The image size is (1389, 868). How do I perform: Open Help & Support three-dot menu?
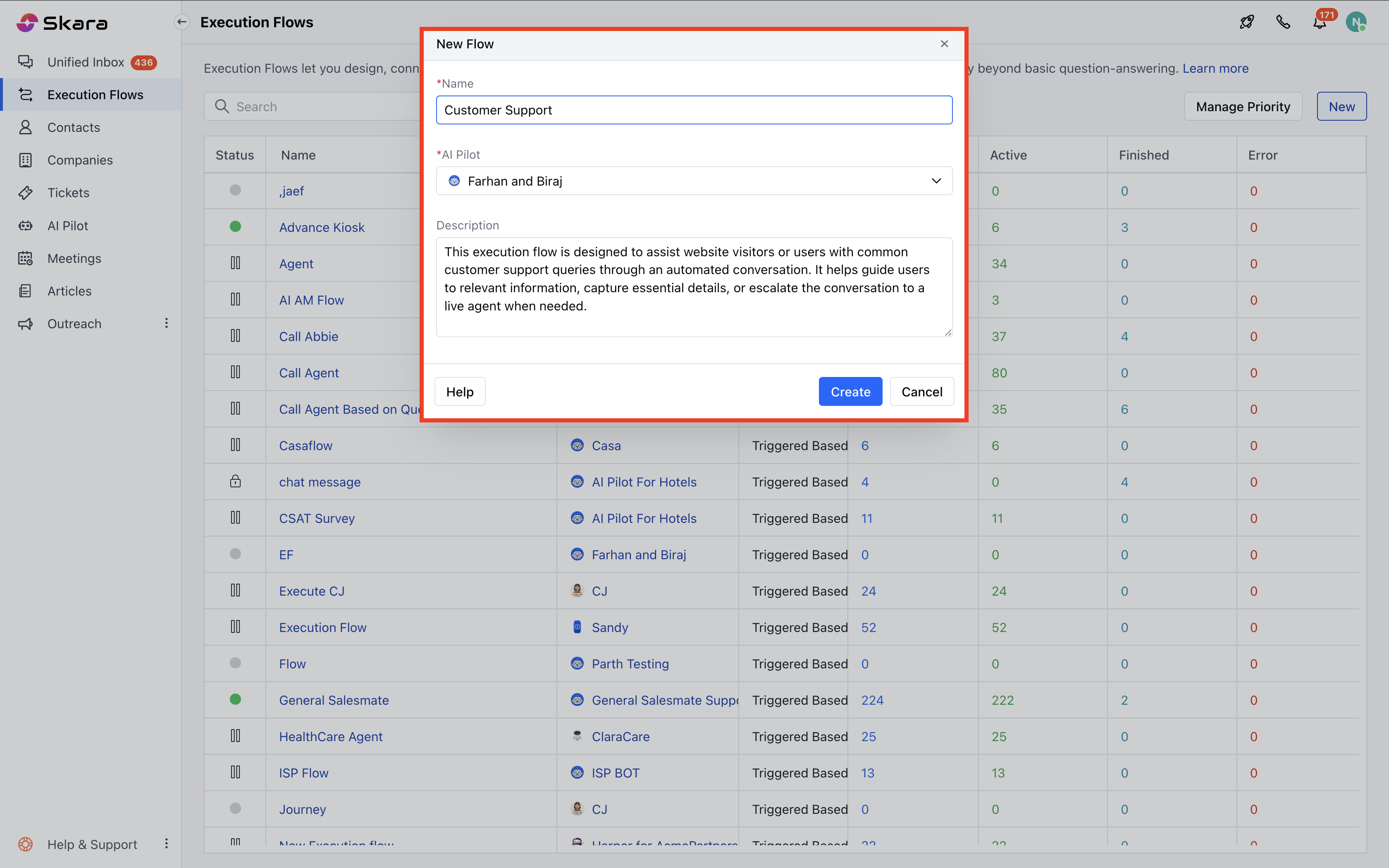coord(167,843)
